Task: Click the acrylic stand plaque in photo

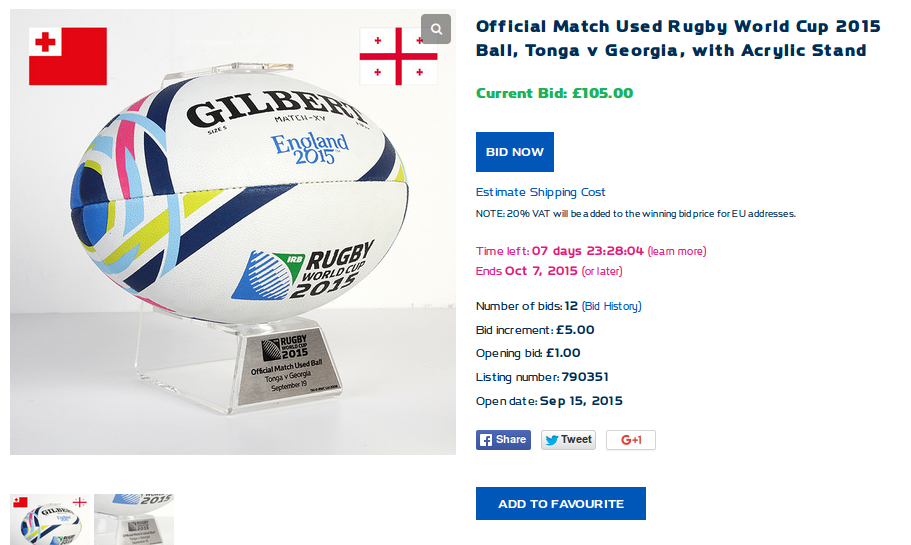Action: [290, 364]
